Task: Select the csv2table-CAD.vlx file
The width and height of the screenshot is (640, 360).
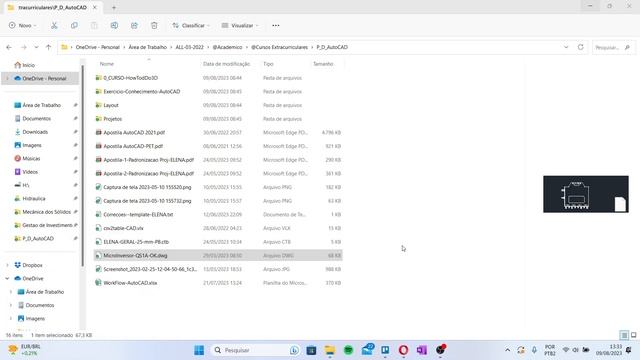Action: click(x=123, y=228)
